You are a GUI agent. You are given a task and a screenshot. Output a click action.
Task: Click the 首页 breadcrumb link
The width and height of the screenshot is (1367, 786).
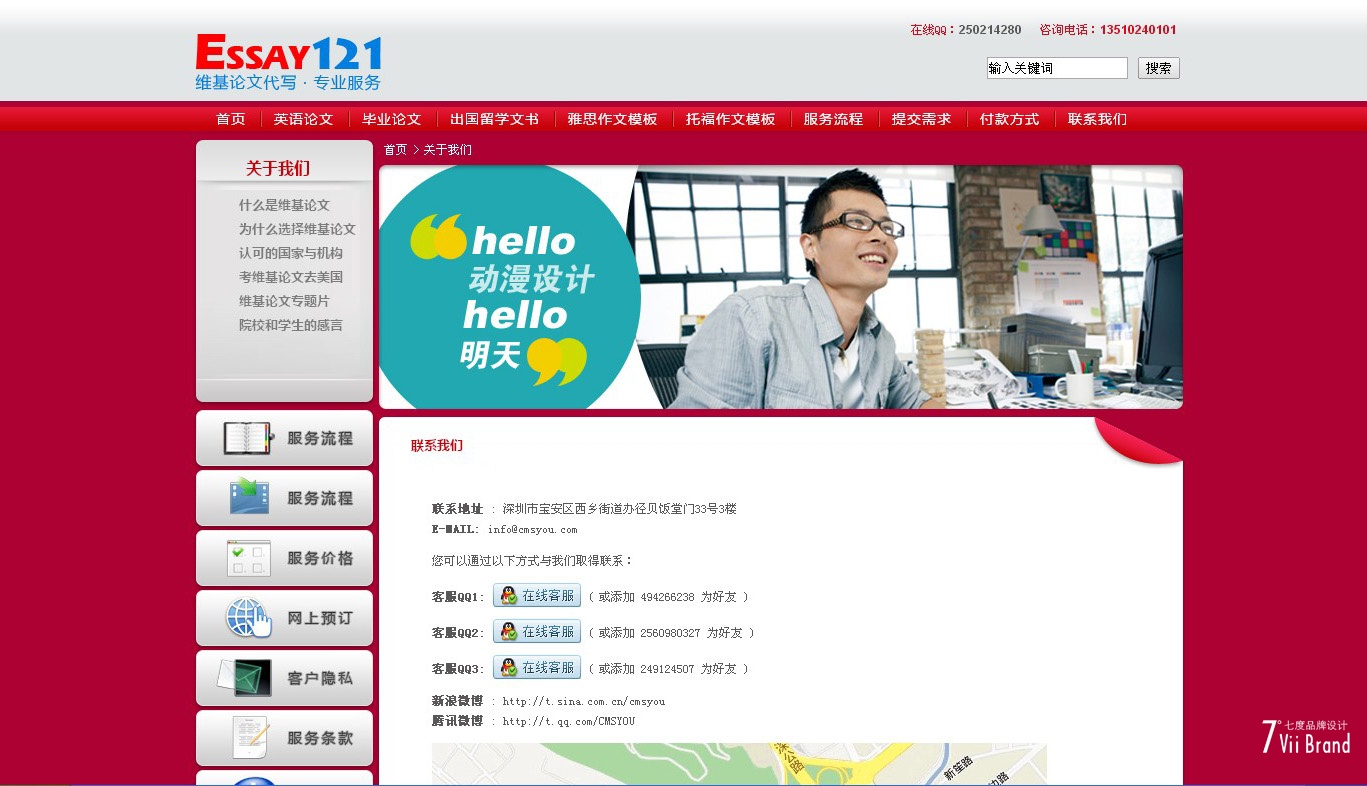click(x=395, y=150)
